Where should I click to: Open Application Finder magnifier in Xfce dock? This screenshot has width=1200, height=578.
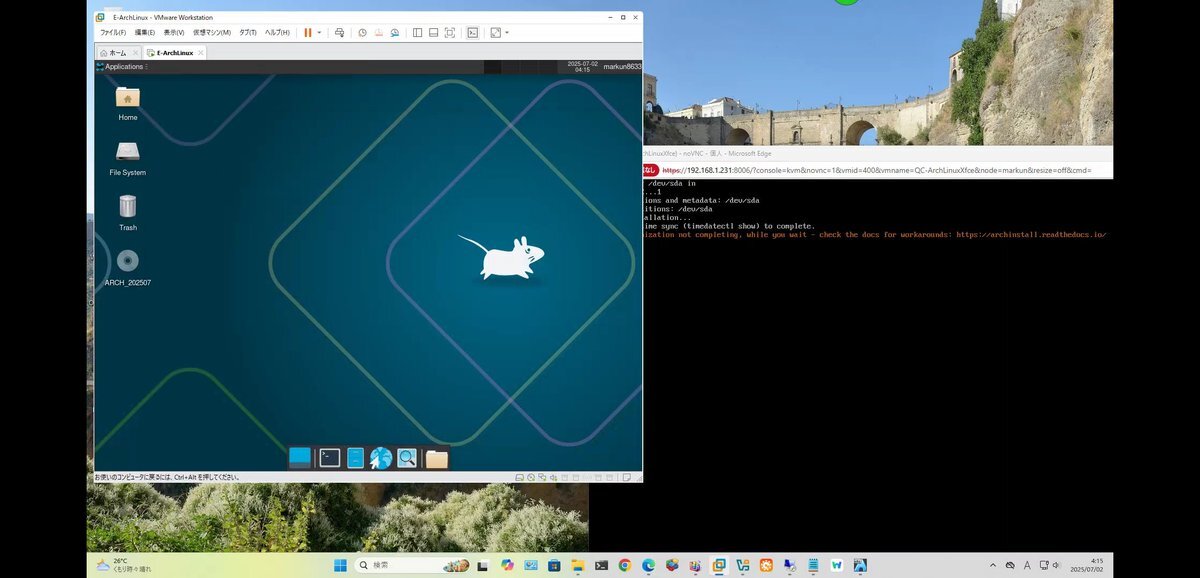pos(407,458)
